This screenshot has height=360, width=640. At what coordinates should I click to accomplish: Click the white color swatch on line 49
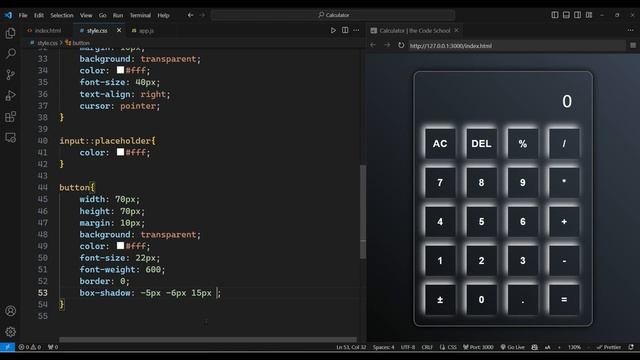(x=120, y=245)
